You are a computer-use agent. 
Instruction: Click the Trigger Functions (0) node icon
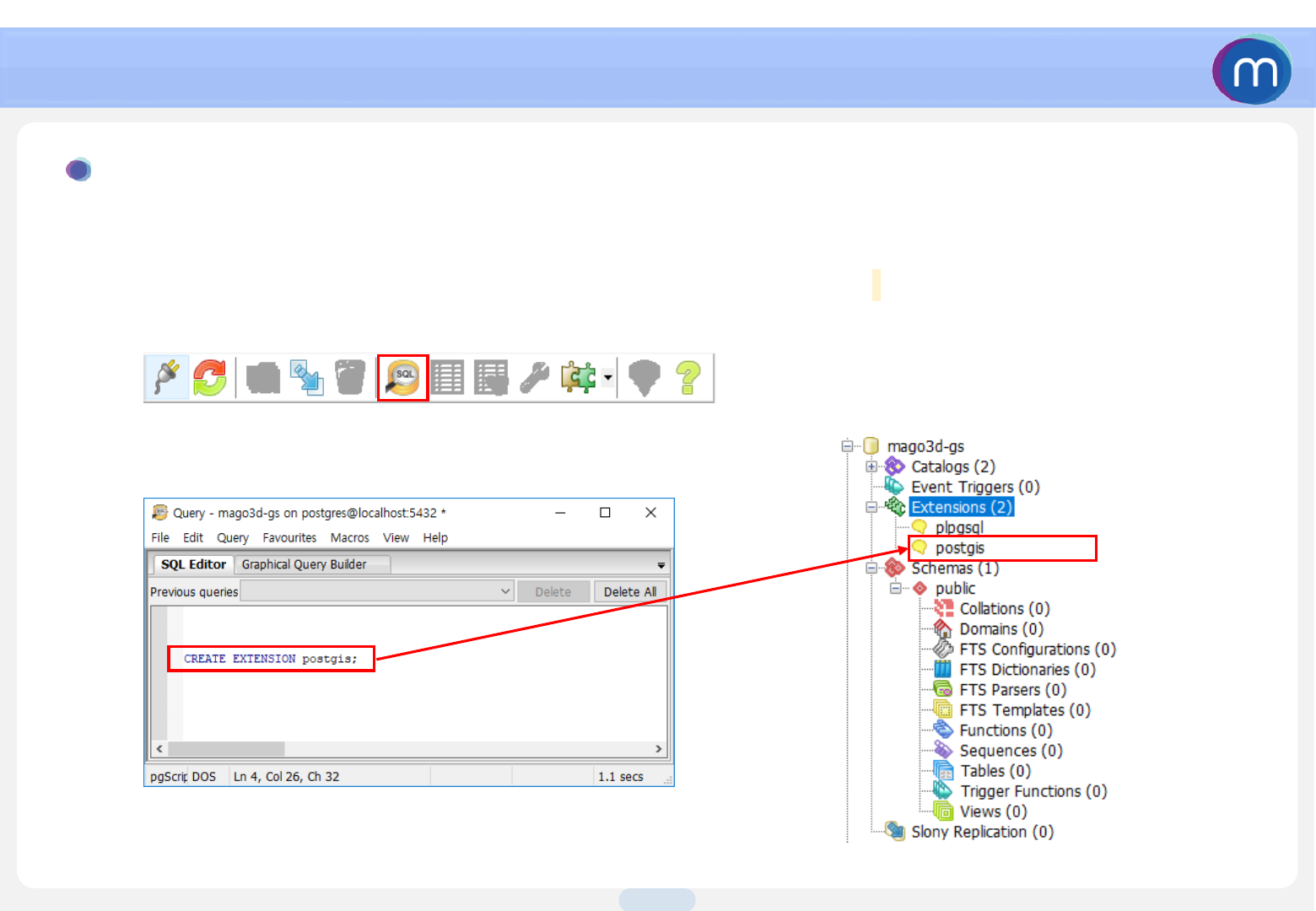(943, 790)
